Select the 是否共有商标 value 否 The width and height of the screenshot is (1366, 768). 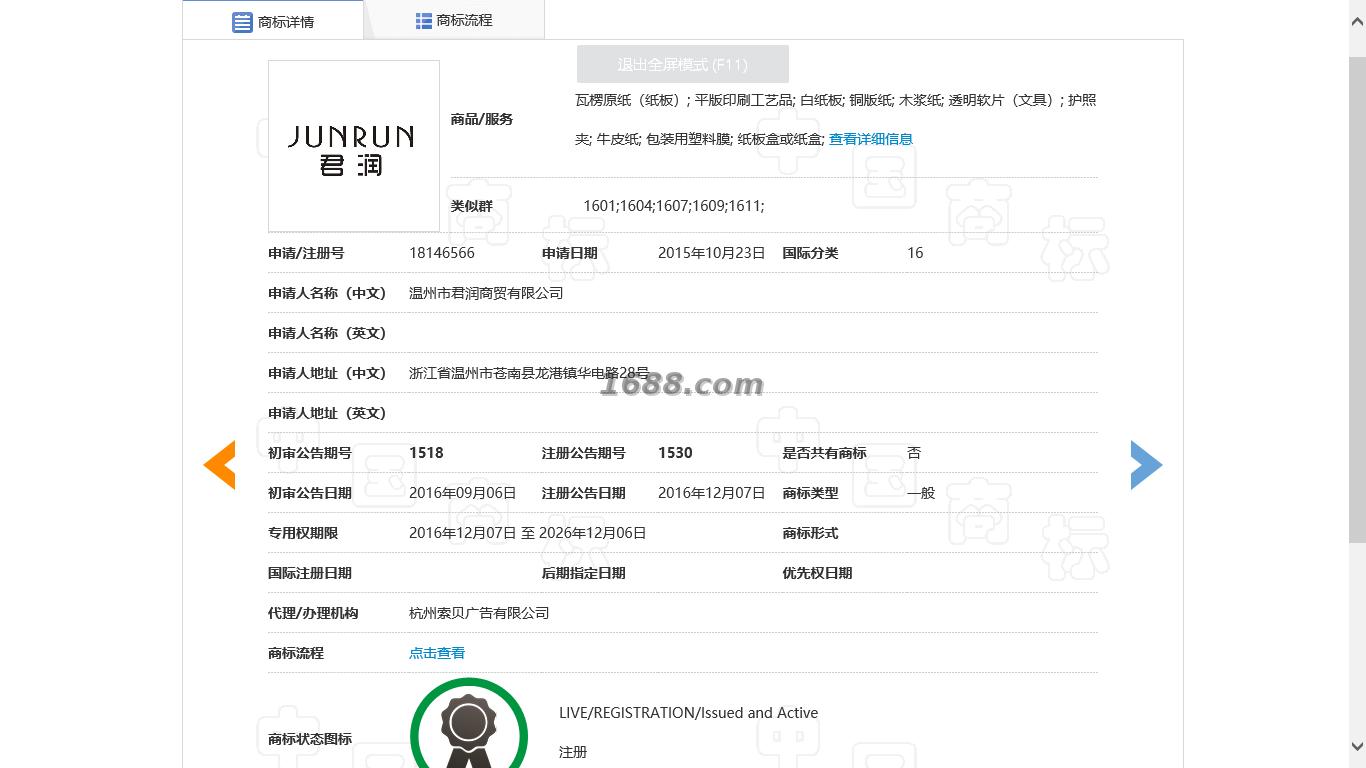tap(914, 453)
